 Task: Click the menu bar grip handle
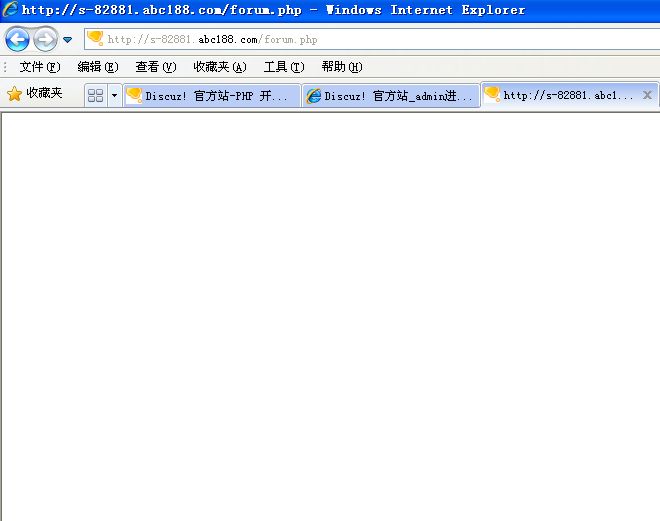click(5, 67)
